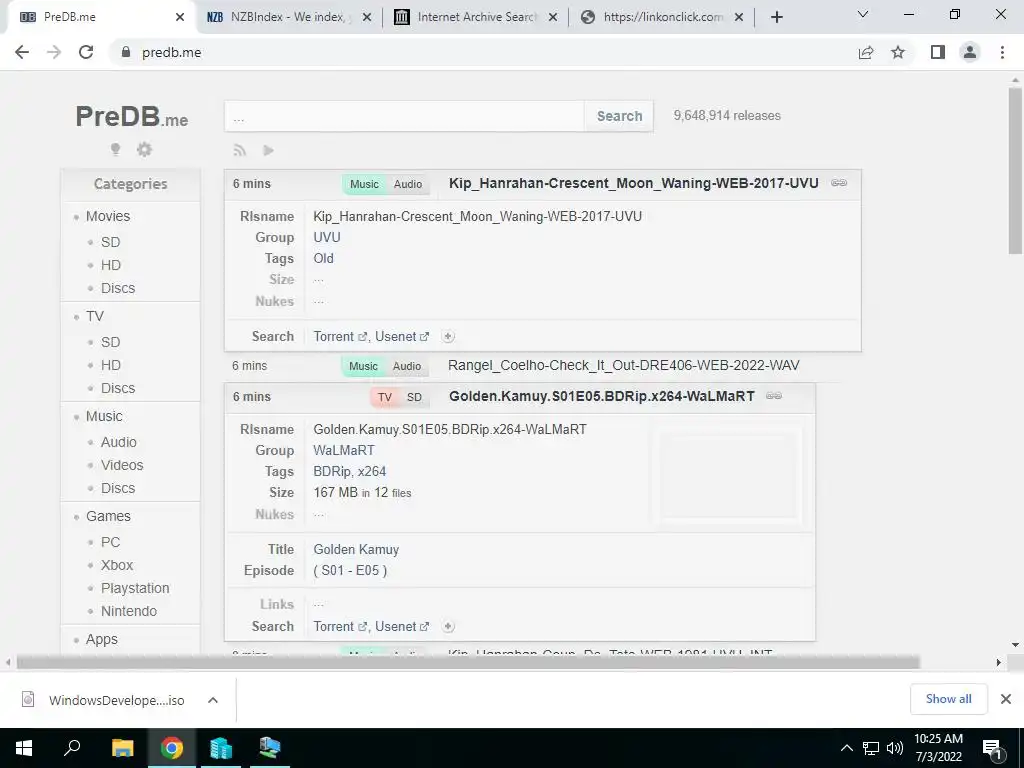Click WaLMaRT group link
This screenshot has height=768, width=1024.
click(x=344, y=450)
